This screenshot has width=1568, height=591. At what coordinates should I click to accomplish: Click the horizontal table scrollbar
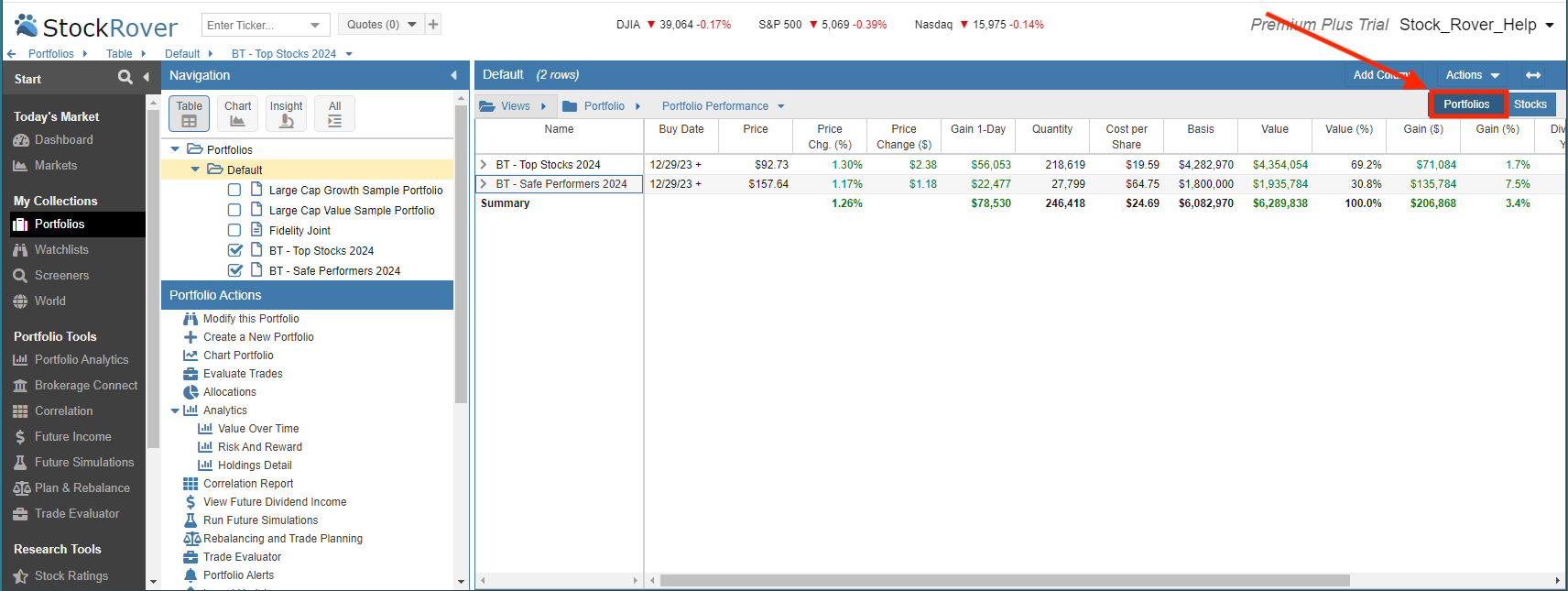(x=1005, y=580)
